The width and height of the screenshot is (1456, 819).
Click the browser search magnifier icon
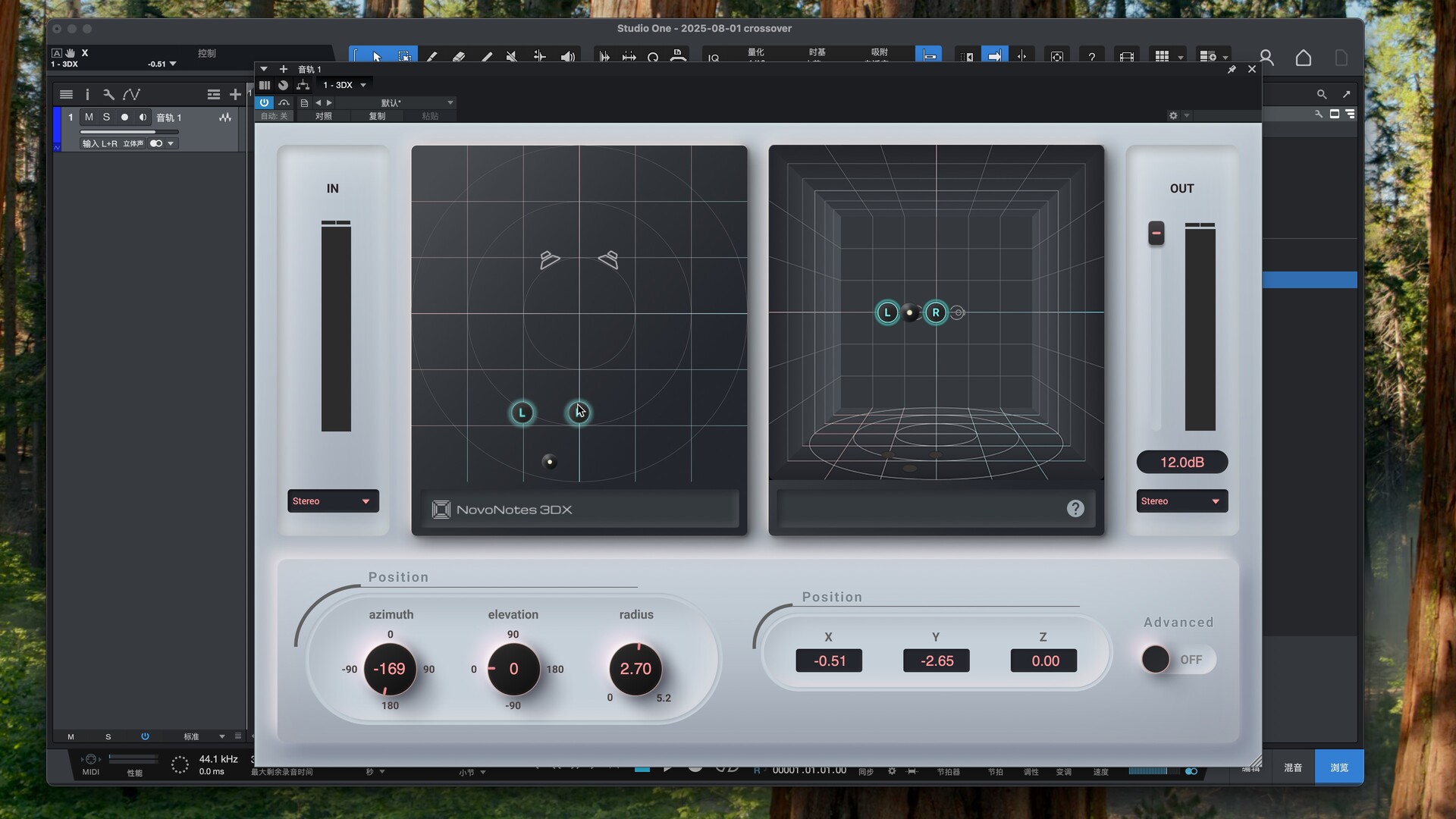pos(1322,94)
